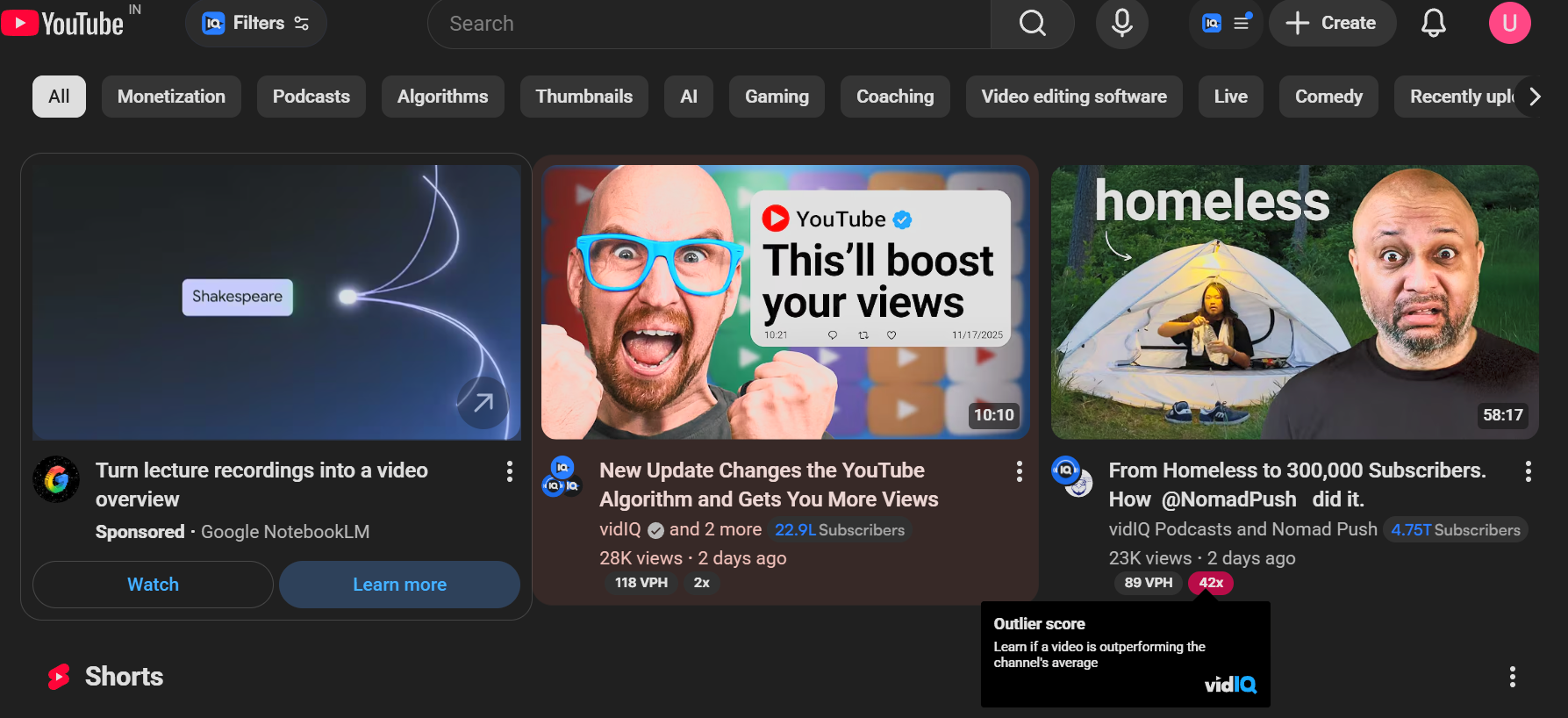Open the notifications bell
Image resolution: width=1568 pixels, height=718 pixels.
tap(1433, 23)
